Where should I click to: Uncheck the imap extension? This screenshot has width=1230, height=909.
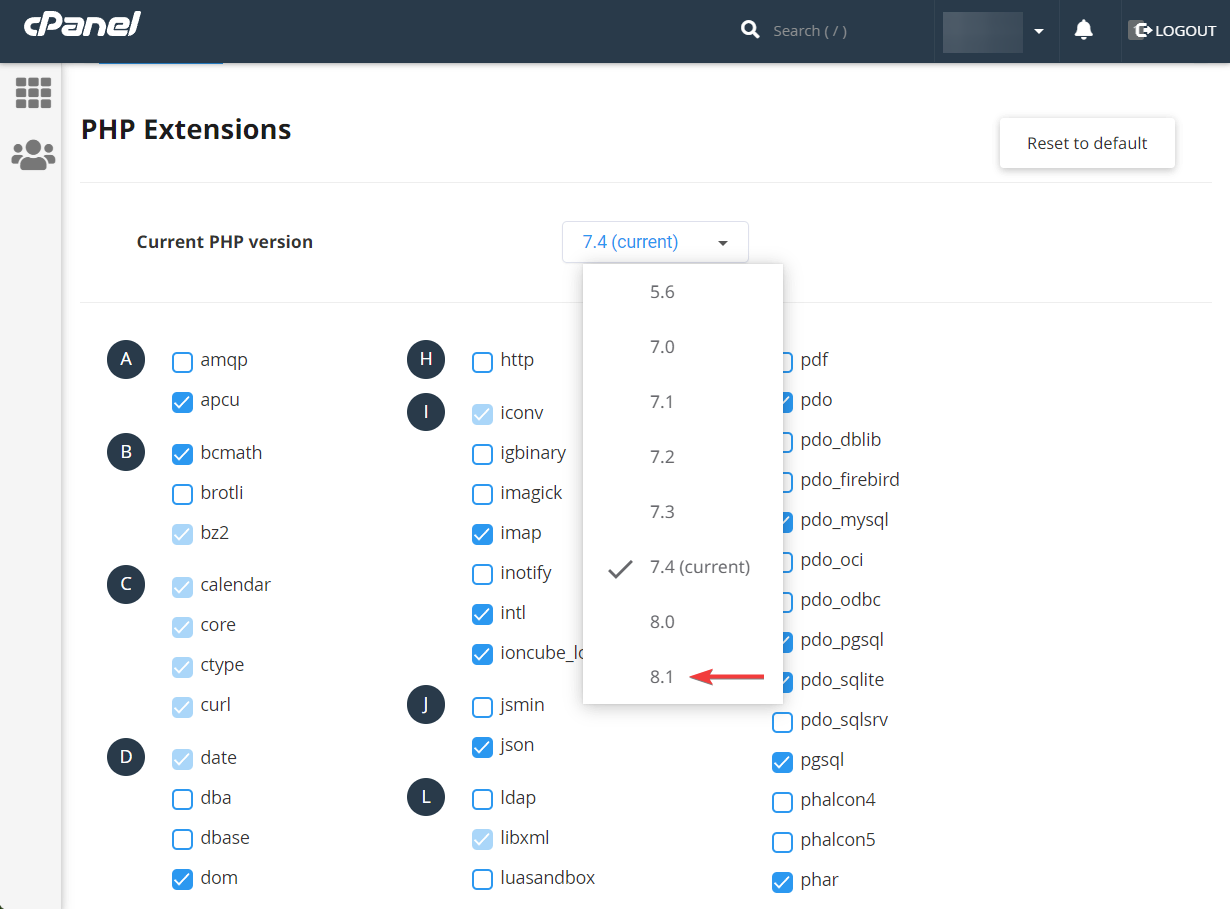click(482, 535)
